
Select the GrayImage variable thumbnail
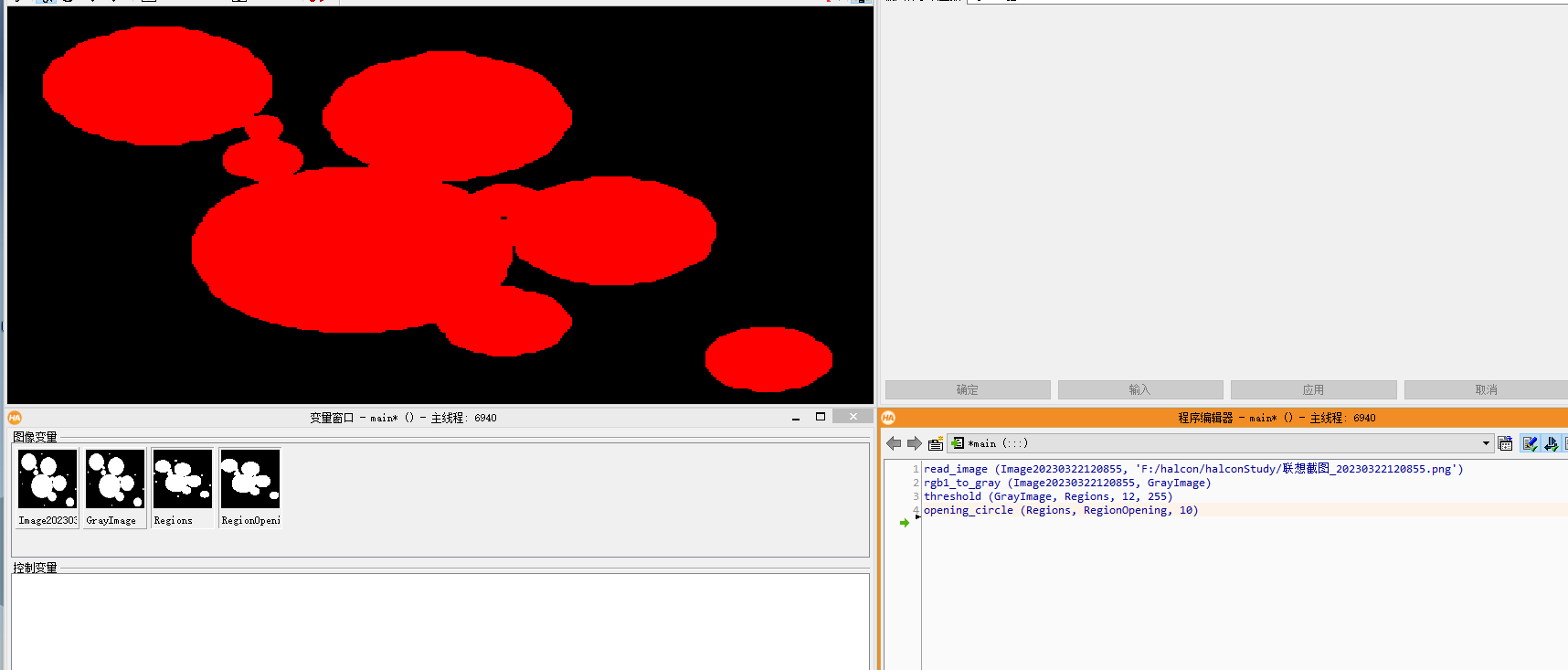(x=115, y=487)
